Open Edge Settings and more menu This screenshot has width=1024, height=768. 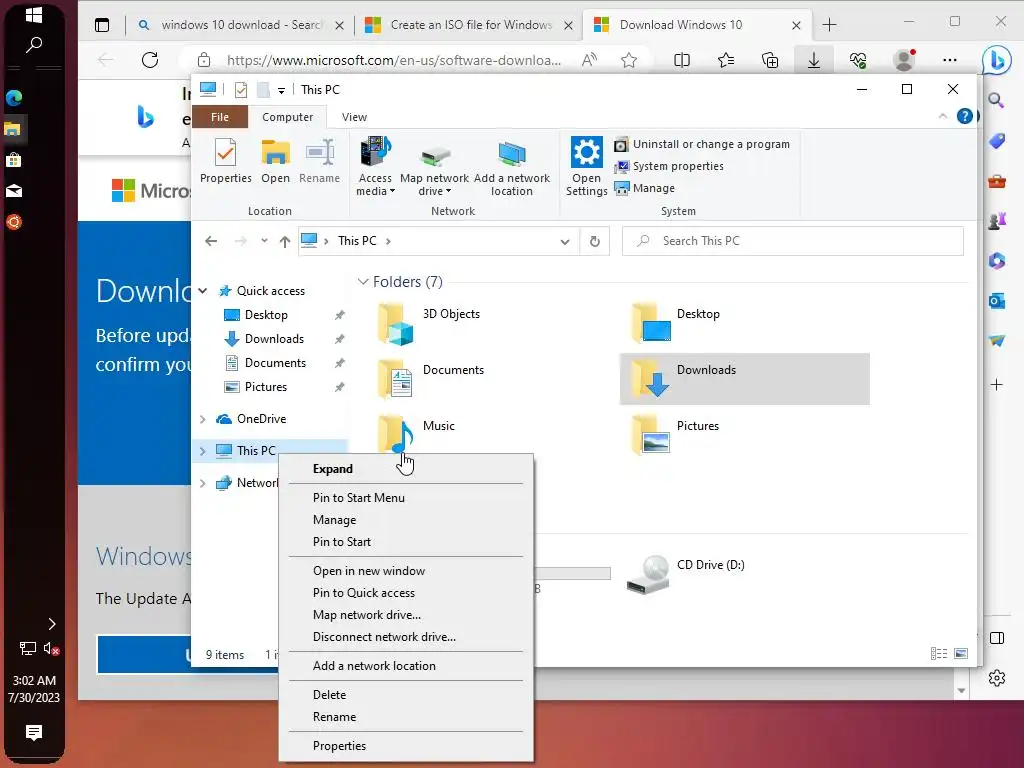950,60
